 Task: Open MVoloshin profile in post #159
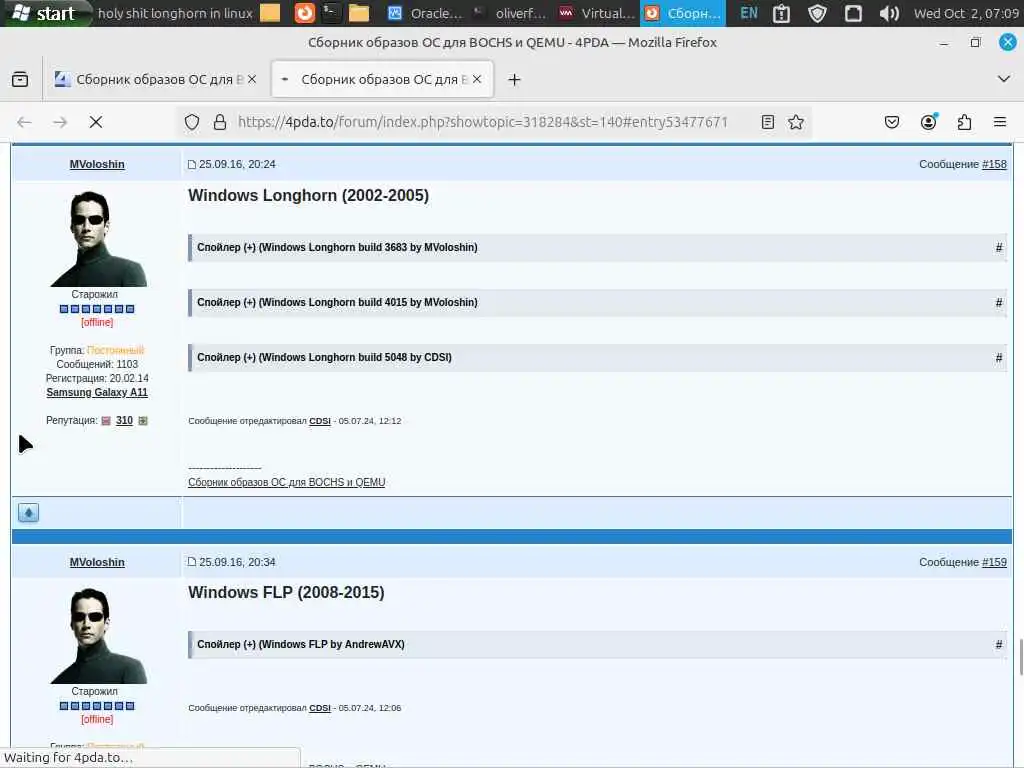click(x=97, y=562)
